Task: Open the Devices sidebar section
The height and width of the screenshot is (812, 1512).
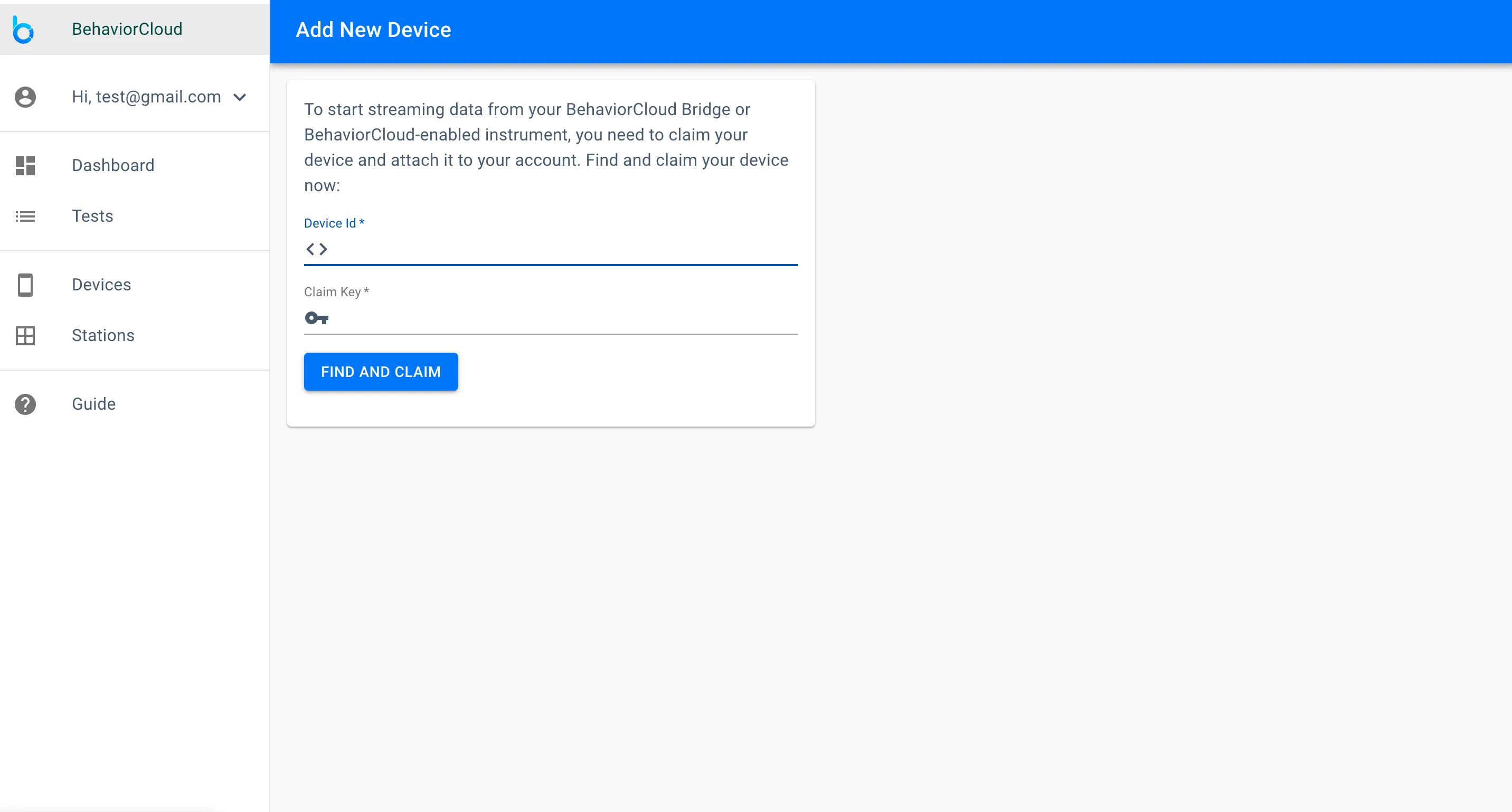Action: (101, 285)
